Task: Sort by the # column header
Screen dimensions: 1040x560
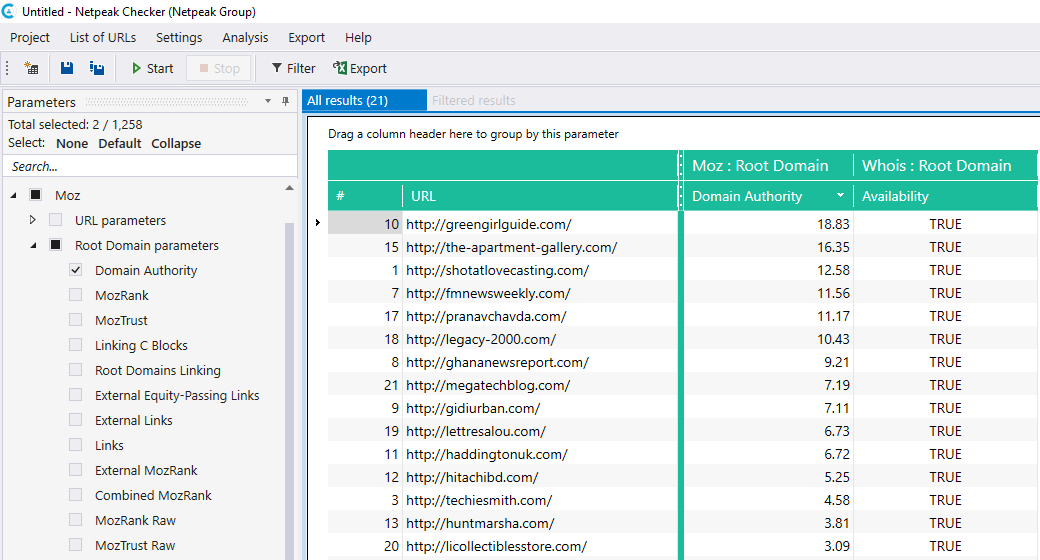Action: [x=365, y=196]
